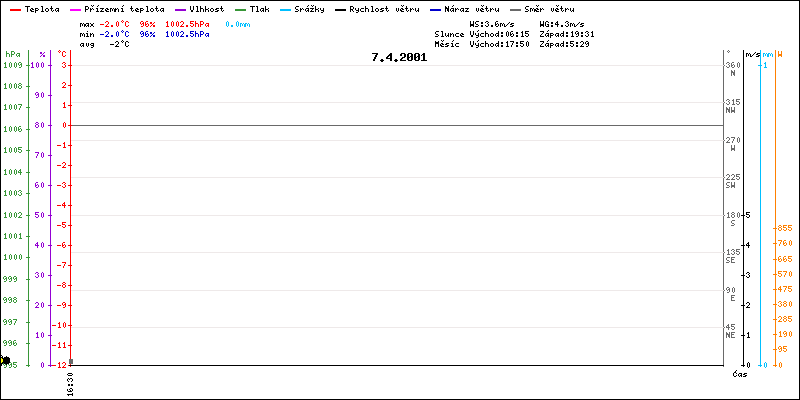This screenshot has width=800, height=400.
Task: Click the hPa pressure axis header
Action: [x=12, y=54]
